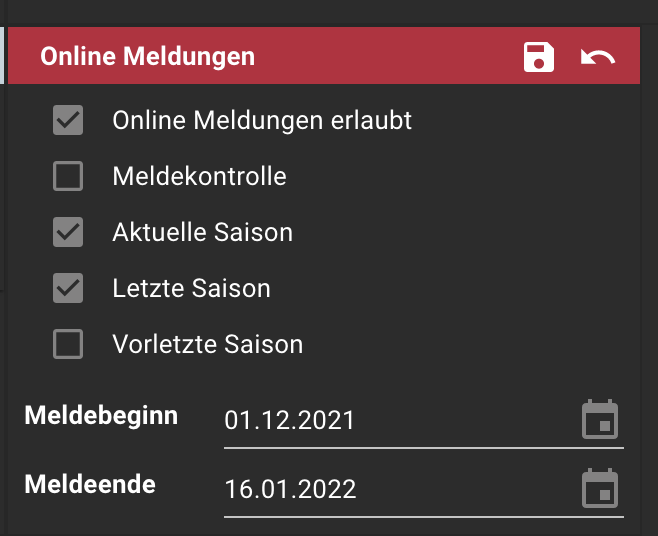The image size is (658, 536).
Task: Click the Meldekontrolle label text
Action: point(200,176)
